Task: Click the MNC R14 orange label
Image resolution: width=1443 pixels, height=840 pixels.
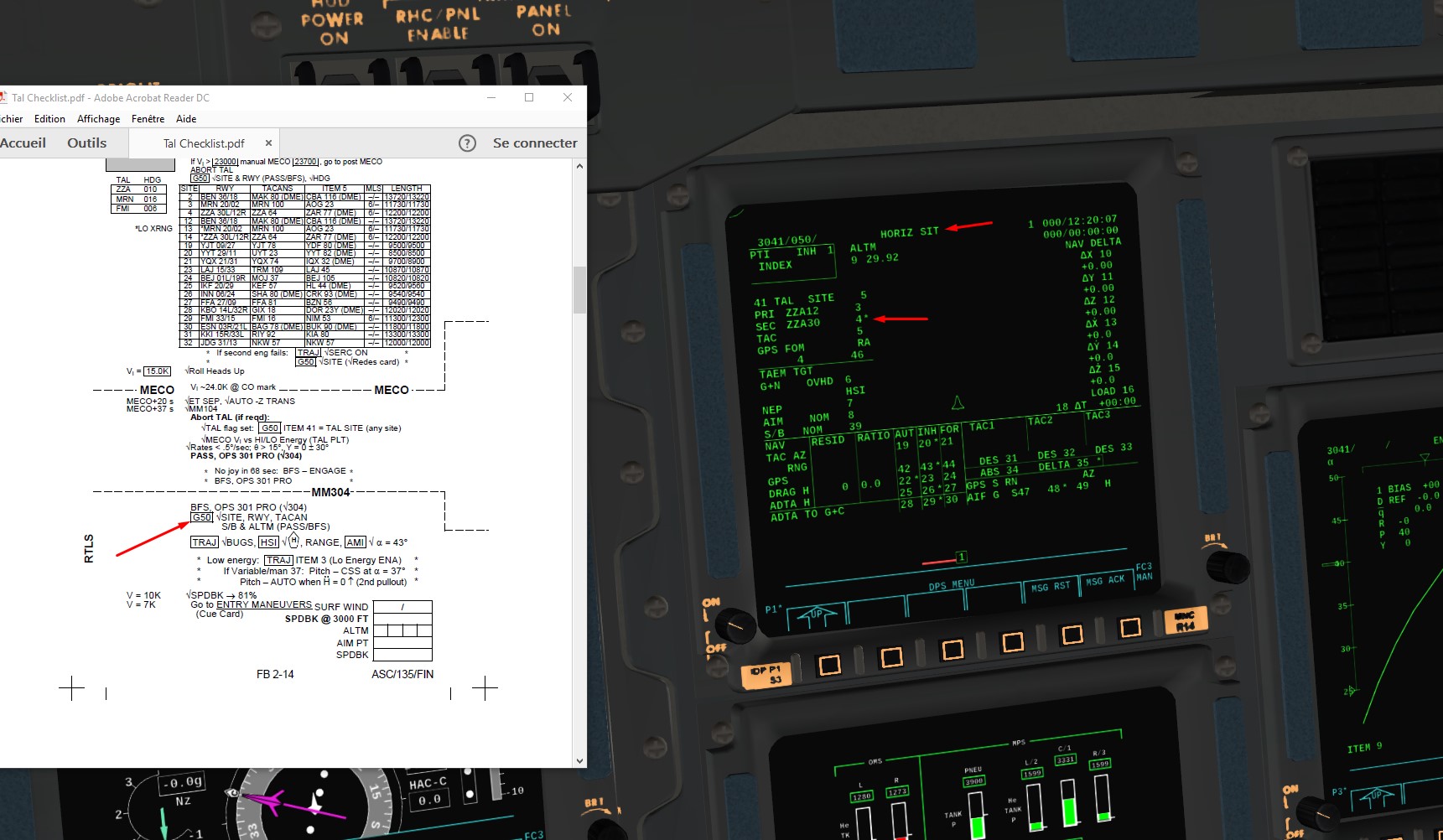Action: click(x=1185, y=621)
